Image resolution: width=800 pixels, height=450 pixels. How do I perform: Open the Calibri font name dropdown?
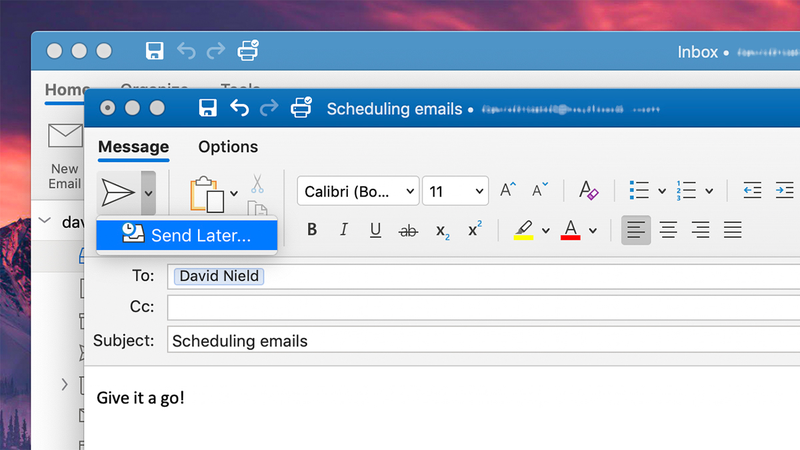click(x=358, y=191)
